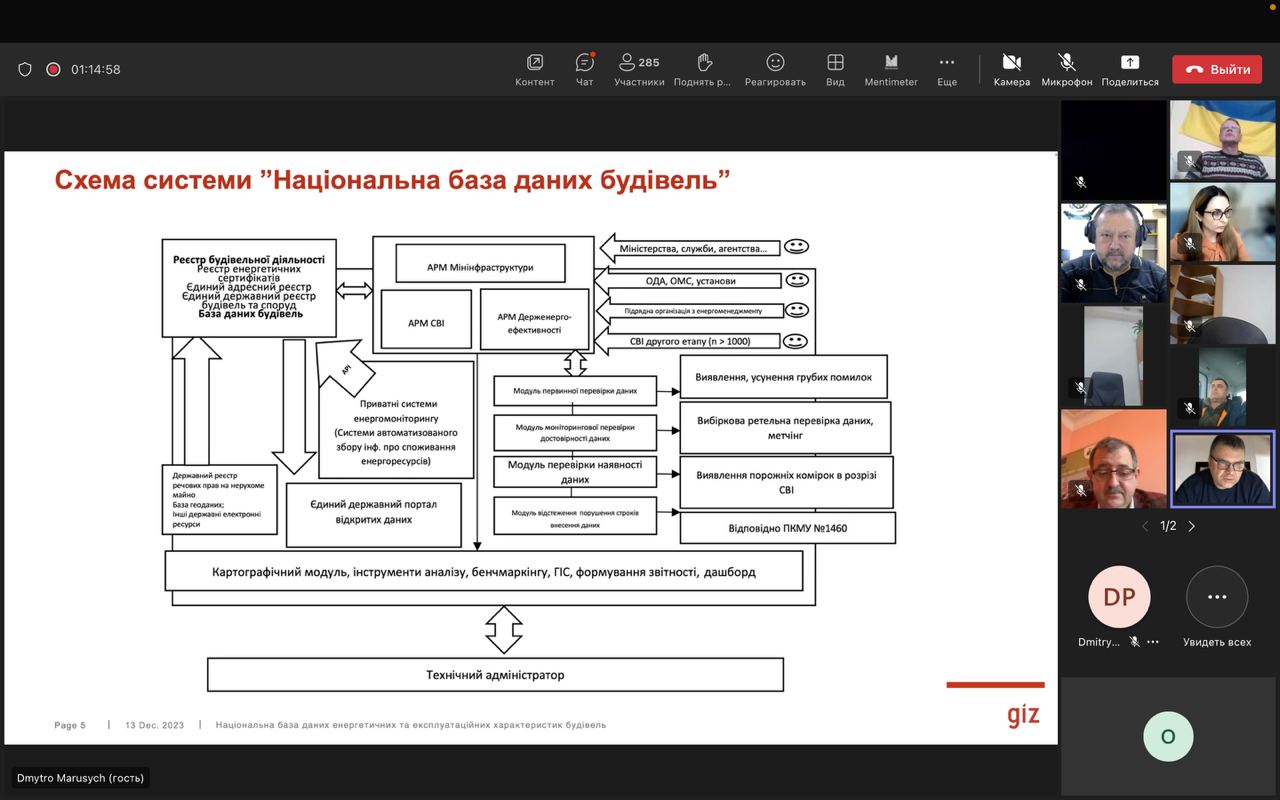Unmute the Микрофон
Image resolution: width=1280 pixels, height=800 pixels.
point(1067,70)
